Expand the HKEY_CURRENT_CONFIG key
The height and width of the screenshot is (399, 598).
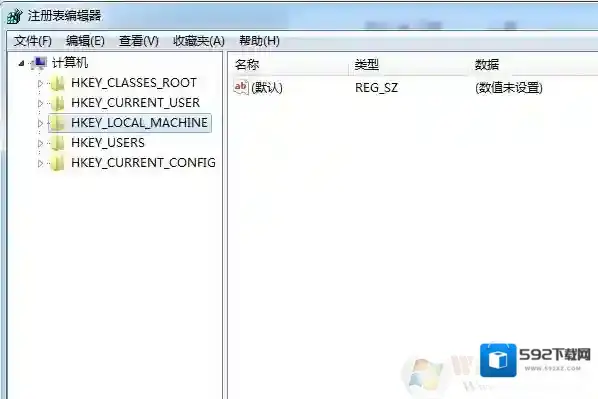tap(40, 163)
